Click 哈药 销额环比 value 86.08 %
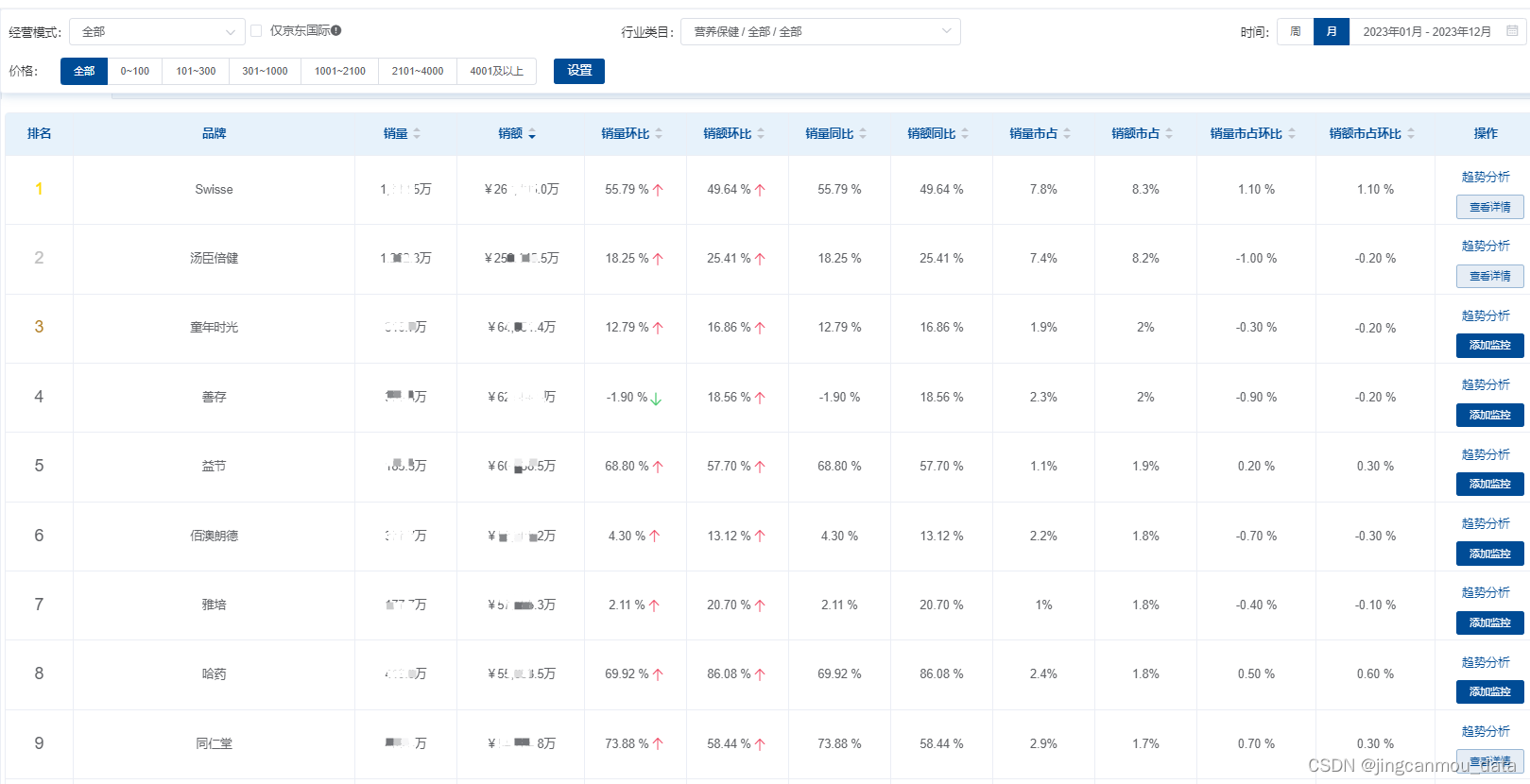The width and height of the screenshot is (1530, 784). (729, 674)
